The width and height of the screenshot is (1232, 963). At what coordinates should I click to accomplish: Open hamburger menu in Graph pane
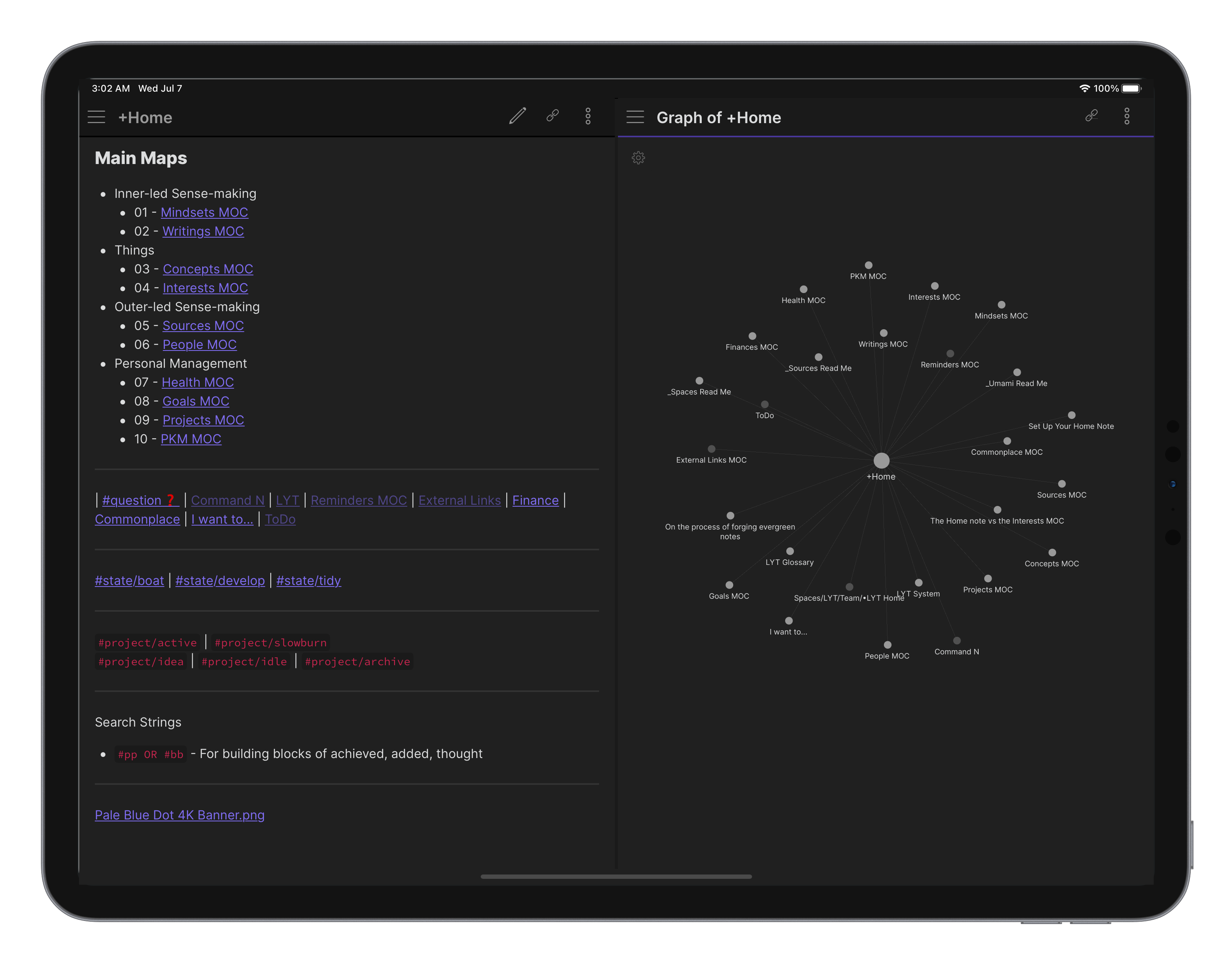coord(635,117)
